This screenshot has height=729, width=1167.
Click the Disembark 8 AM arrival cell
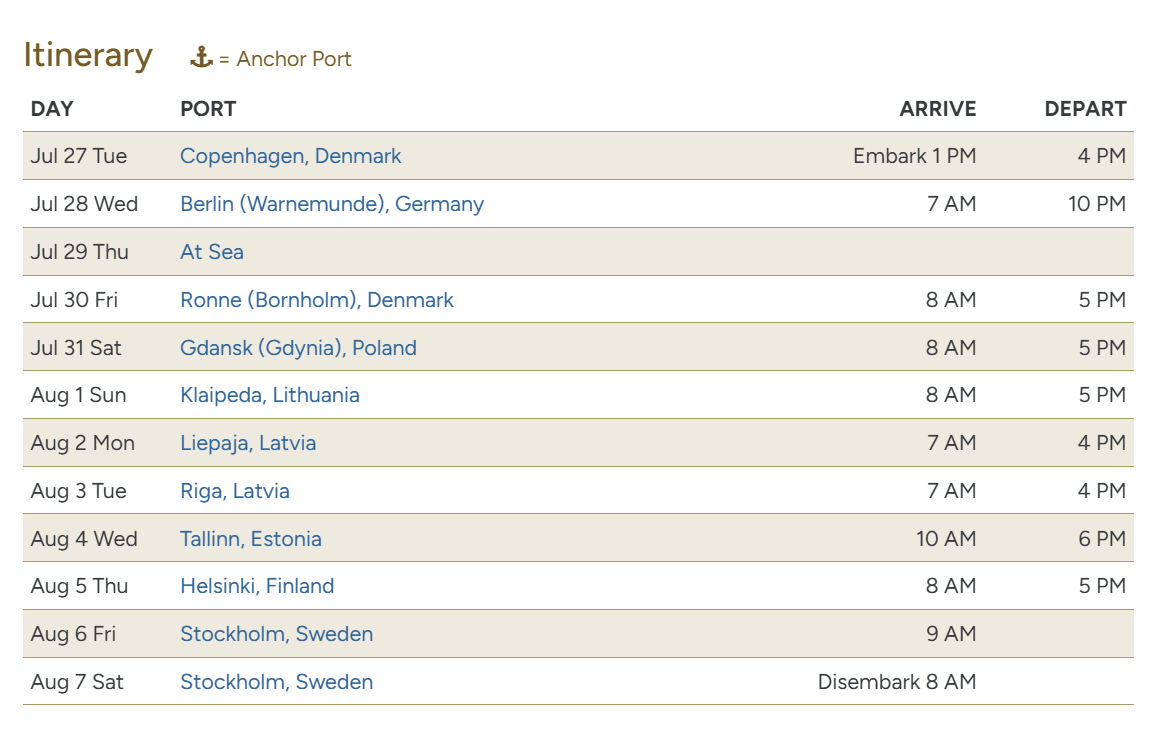tap(896, 682)
